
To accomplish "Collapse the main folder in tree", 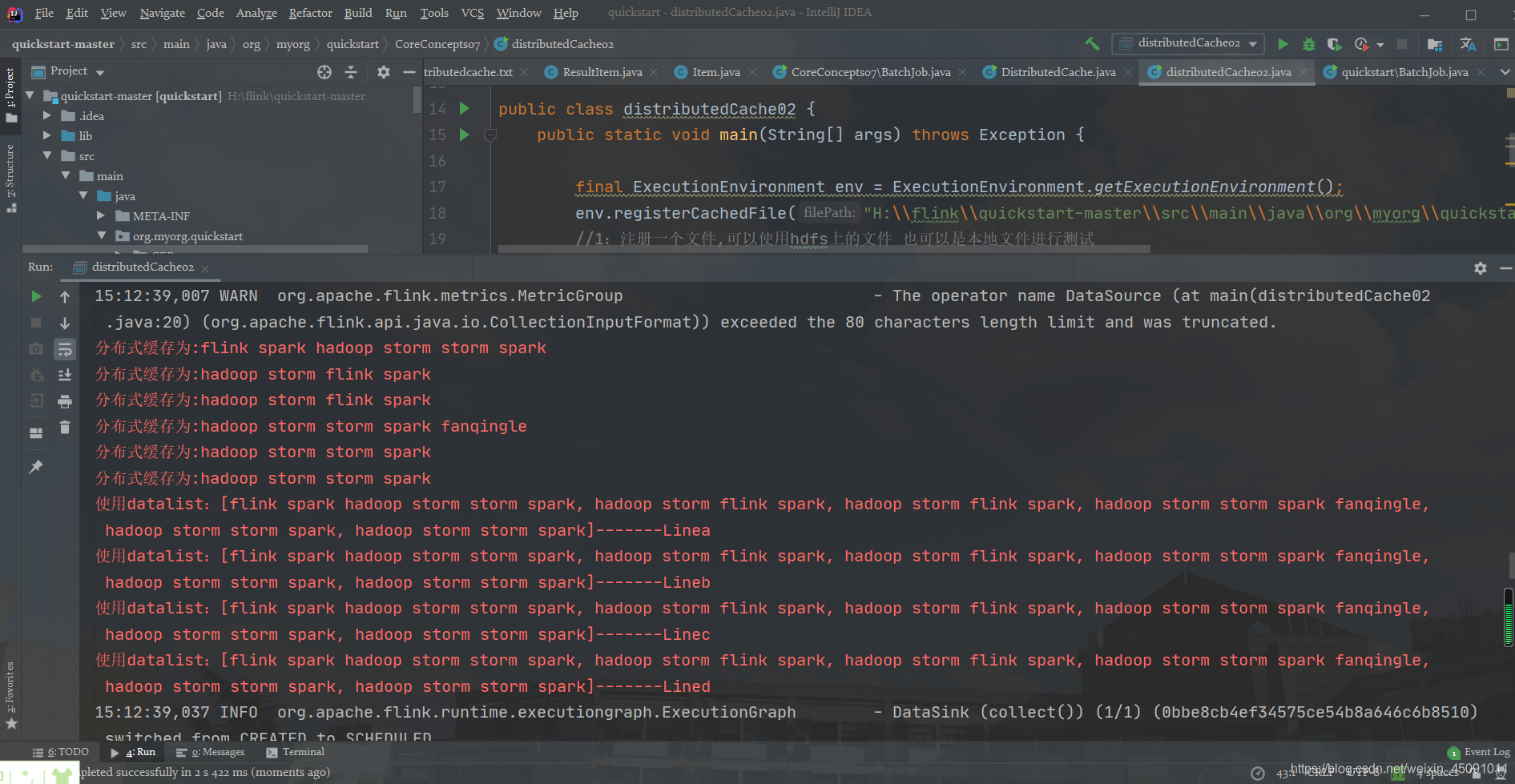I will pos(66,176).
